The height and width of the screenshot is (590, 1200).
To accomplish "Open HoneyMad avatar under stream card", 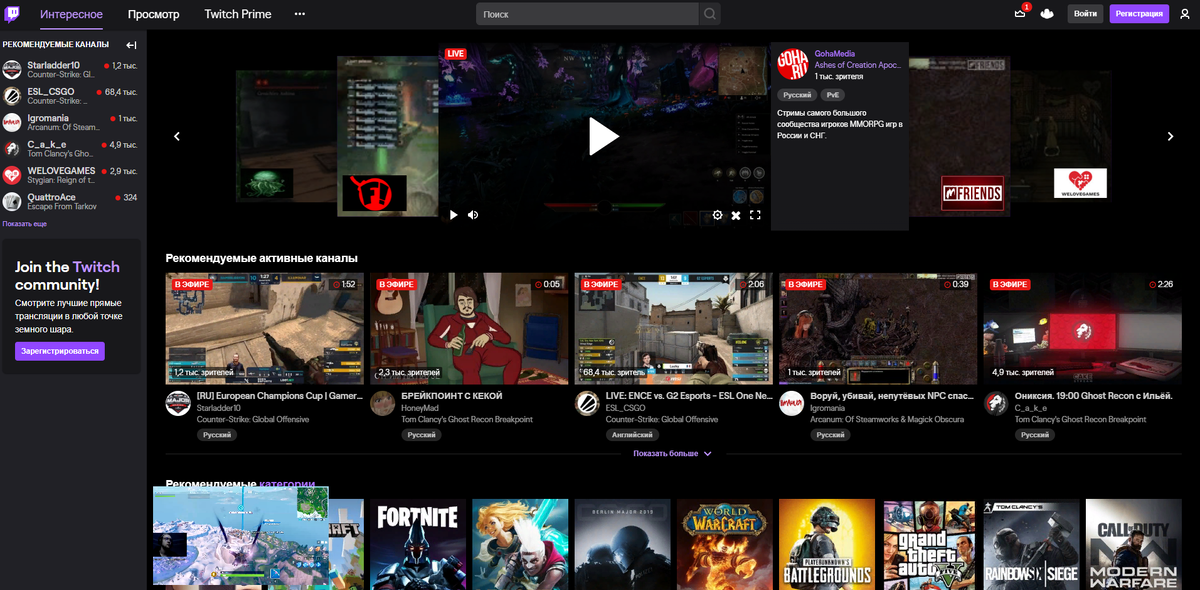I will click(x=382, y=403).
